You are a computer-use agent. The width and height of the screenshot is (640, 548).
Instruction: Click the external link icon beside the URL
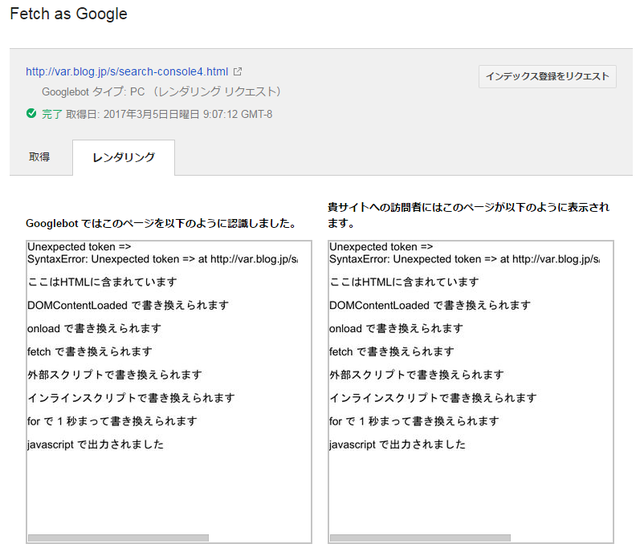[238, 72]
